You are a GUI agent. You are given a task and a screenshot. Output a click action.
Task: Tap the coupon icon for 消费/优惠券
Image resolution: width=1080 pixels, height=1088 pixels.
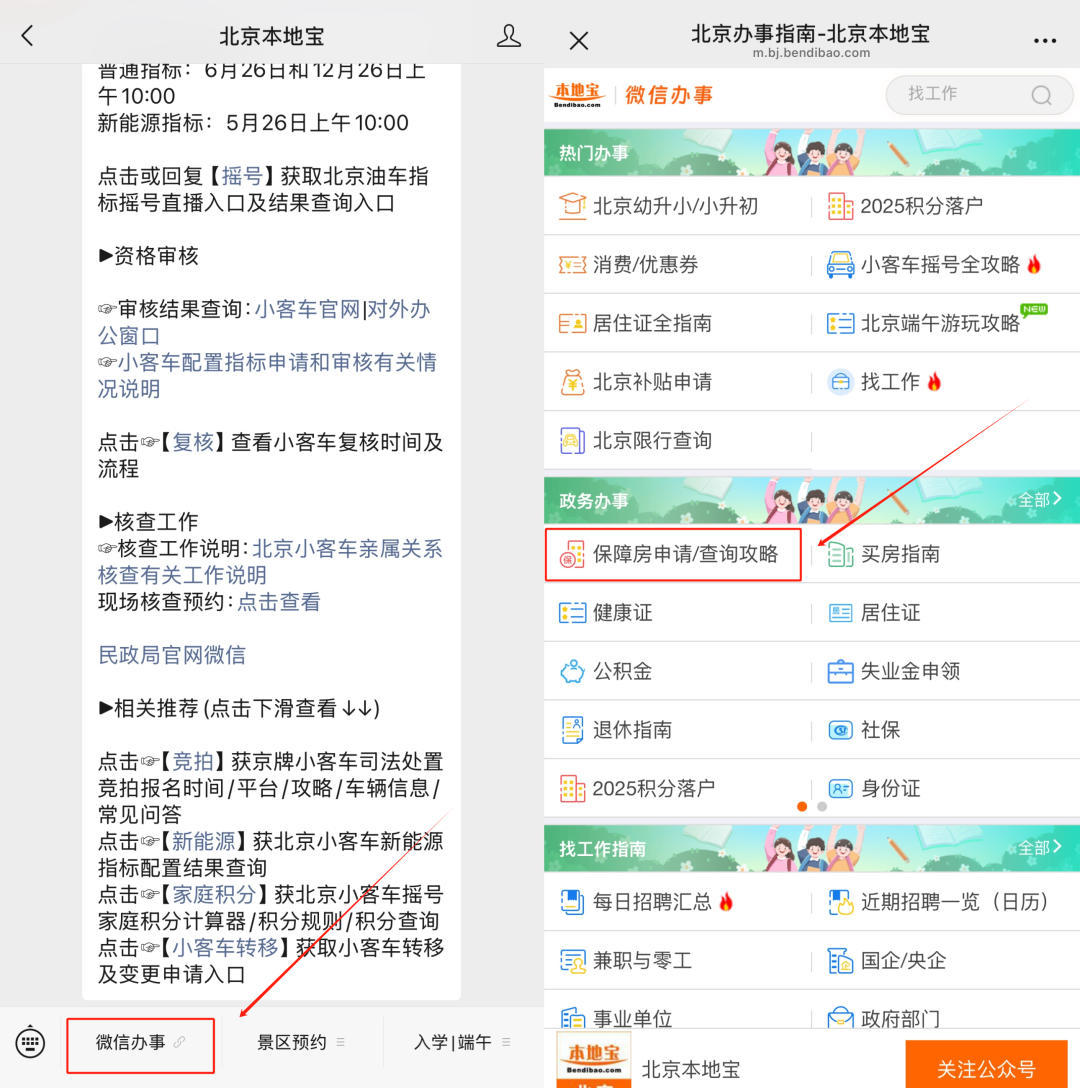tap(572, 264)
